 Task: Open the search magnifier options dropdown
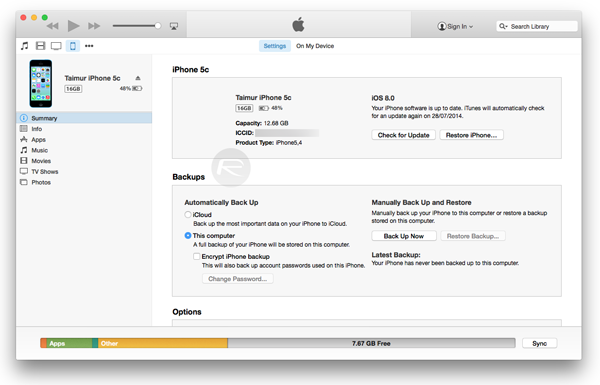point(503,26)
